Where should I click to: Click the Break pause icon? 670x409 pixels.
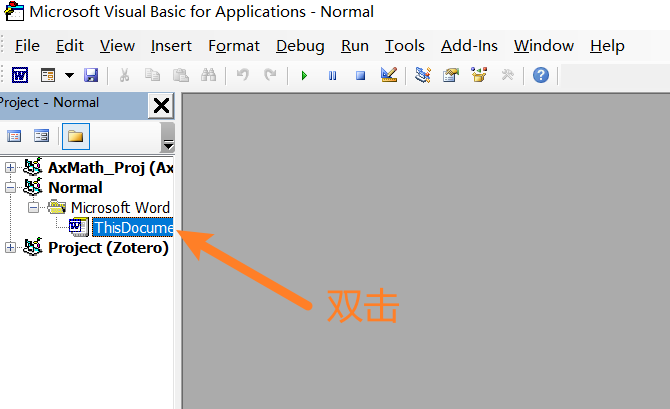[x=332, y=76]
